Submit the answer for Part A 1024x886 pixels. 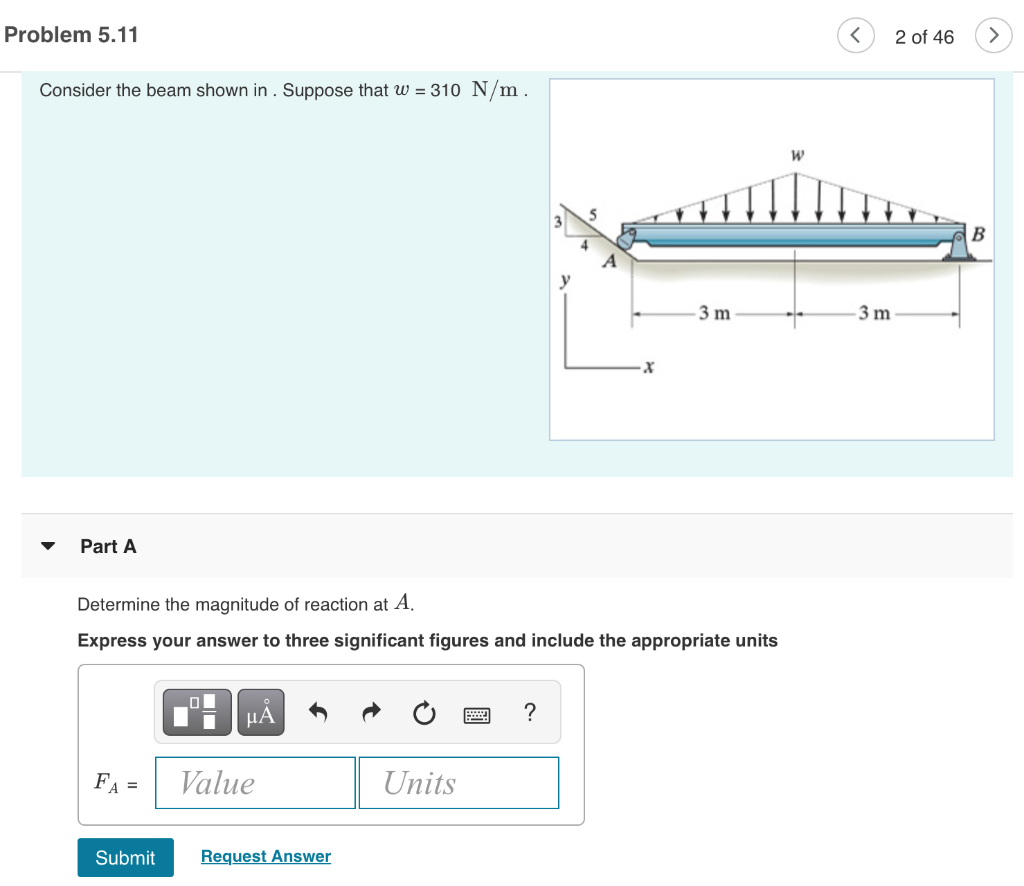(125, 857)
